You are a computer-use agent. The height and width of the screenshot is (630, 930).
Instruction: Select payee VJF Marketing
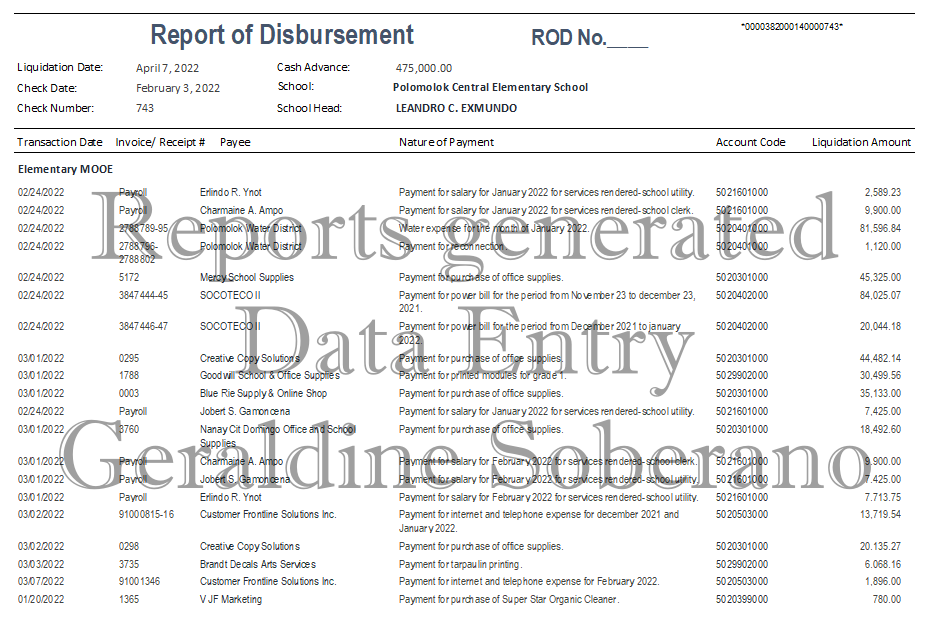click(x=231, y=599)
